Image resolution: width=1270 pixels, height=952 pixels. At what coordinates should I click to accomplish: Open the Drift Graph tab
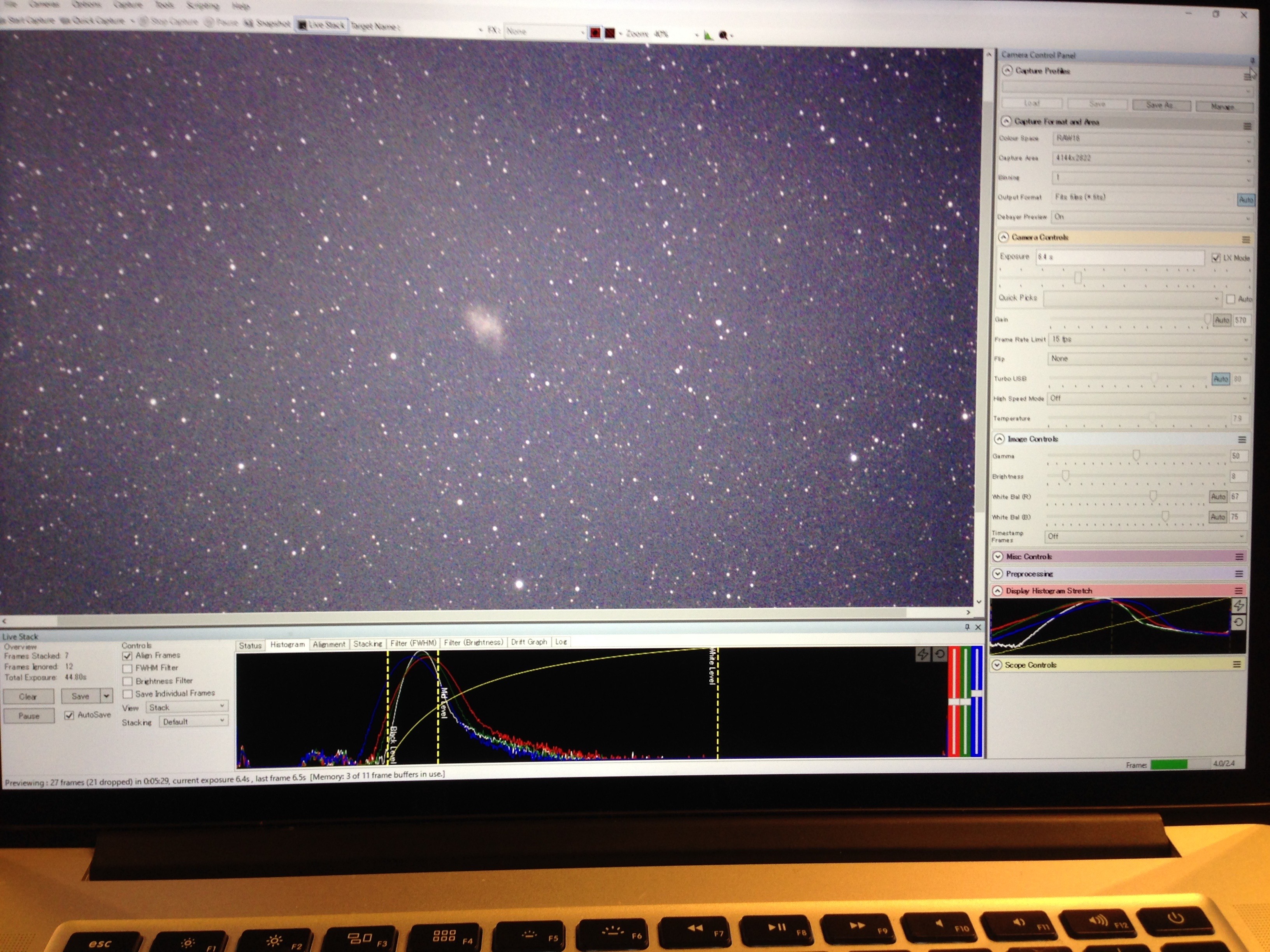(528, 642)
